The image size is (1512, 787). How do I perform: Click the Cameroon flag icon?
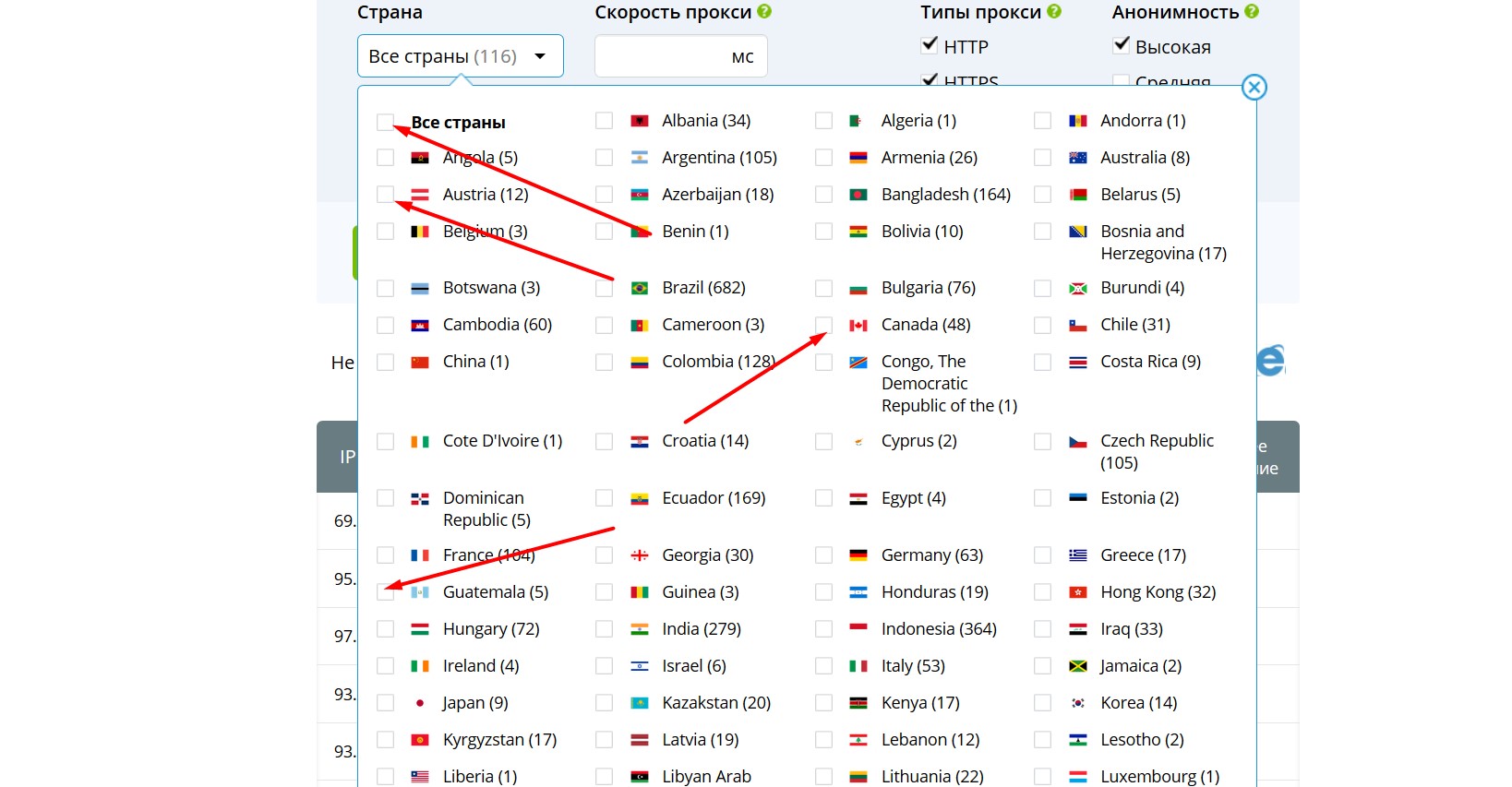tap(640, 325)
